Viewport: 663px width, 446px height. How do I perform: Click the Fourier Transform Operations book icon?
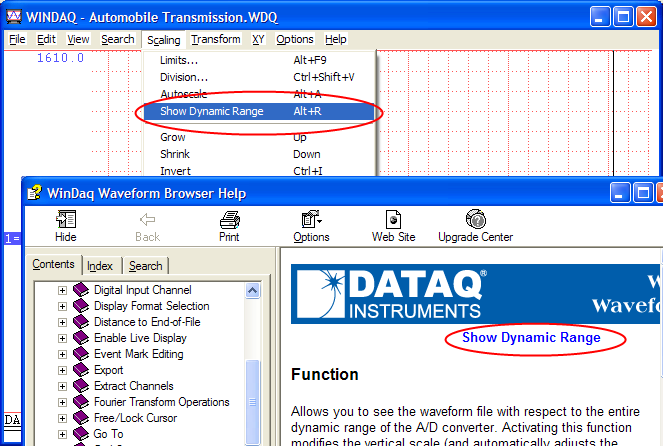81,402
